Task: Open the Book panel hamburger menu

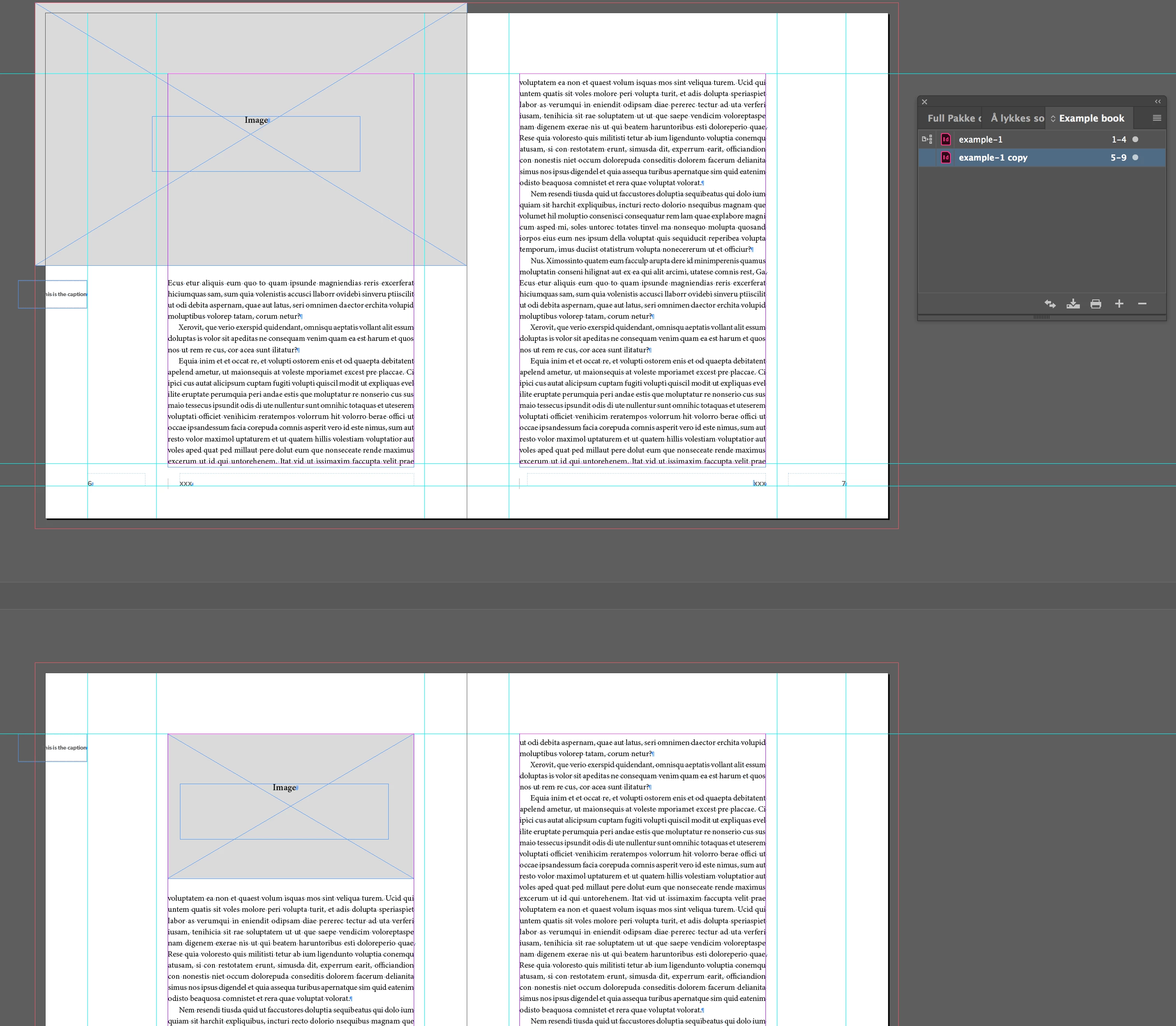Action: (1157, 118)
